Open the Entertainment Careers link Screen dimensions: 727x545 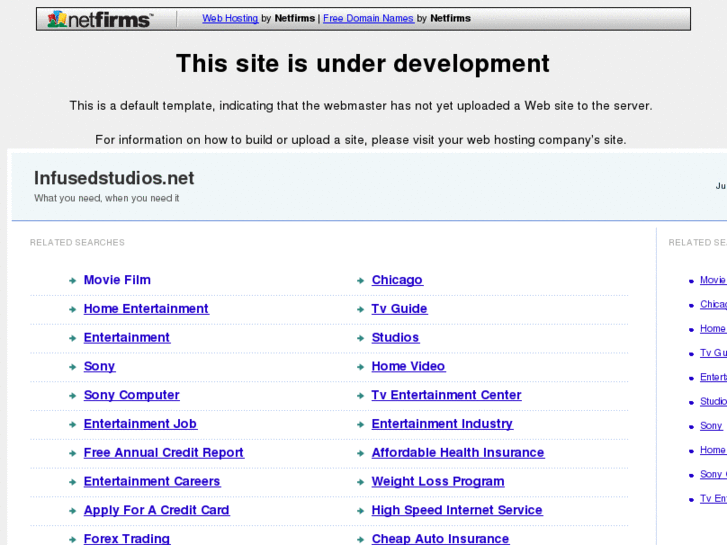tap(152, 481)
